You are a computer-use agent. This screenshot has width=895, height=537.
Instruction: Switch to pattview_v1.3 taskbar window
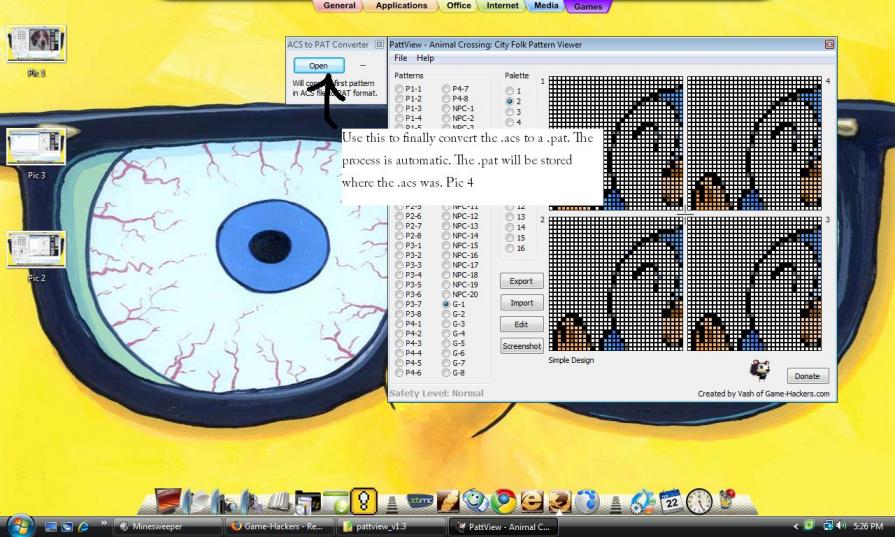click(391, 527)
